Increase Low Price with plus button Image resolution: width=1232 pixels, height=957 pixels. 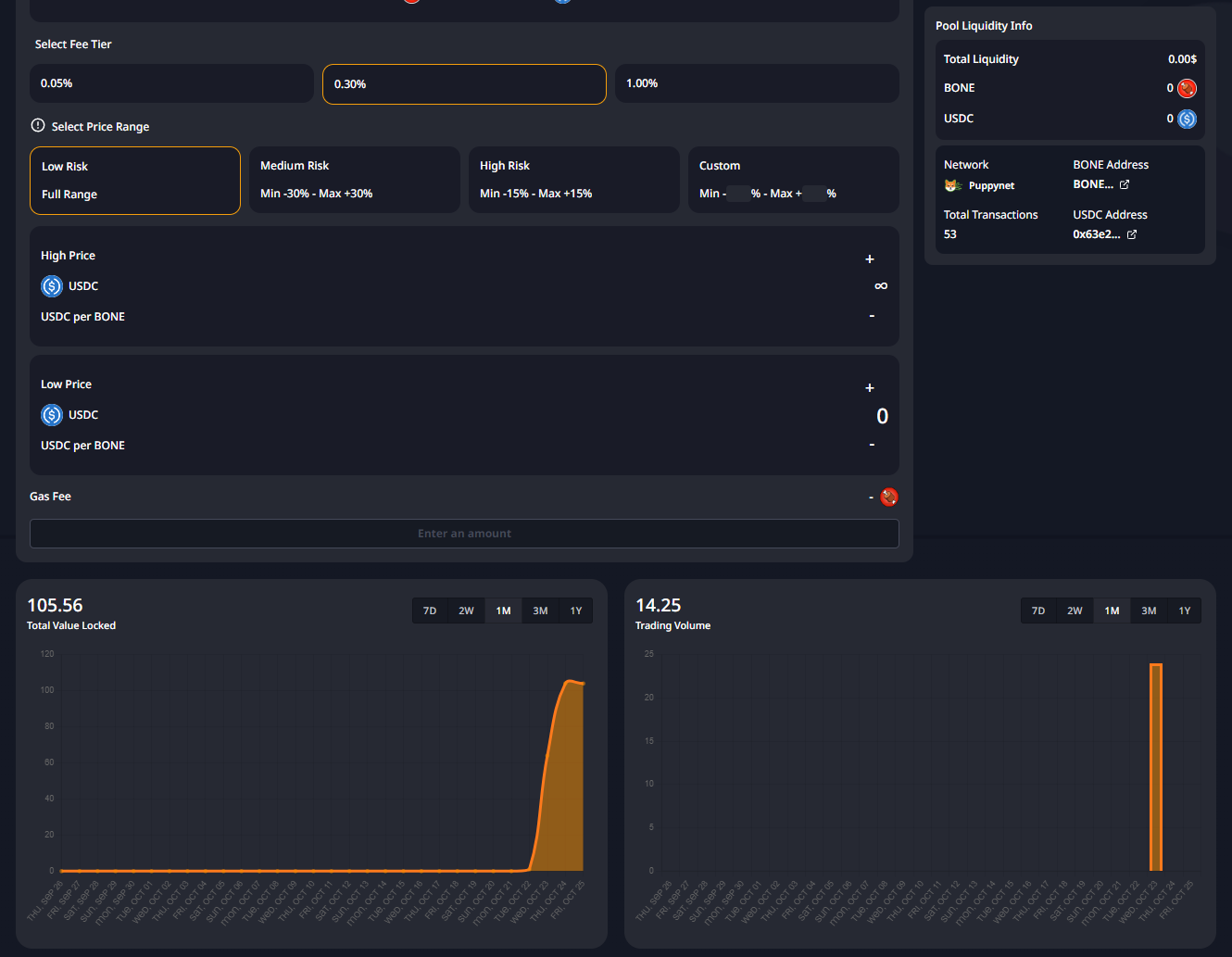(x=870, y=388)
